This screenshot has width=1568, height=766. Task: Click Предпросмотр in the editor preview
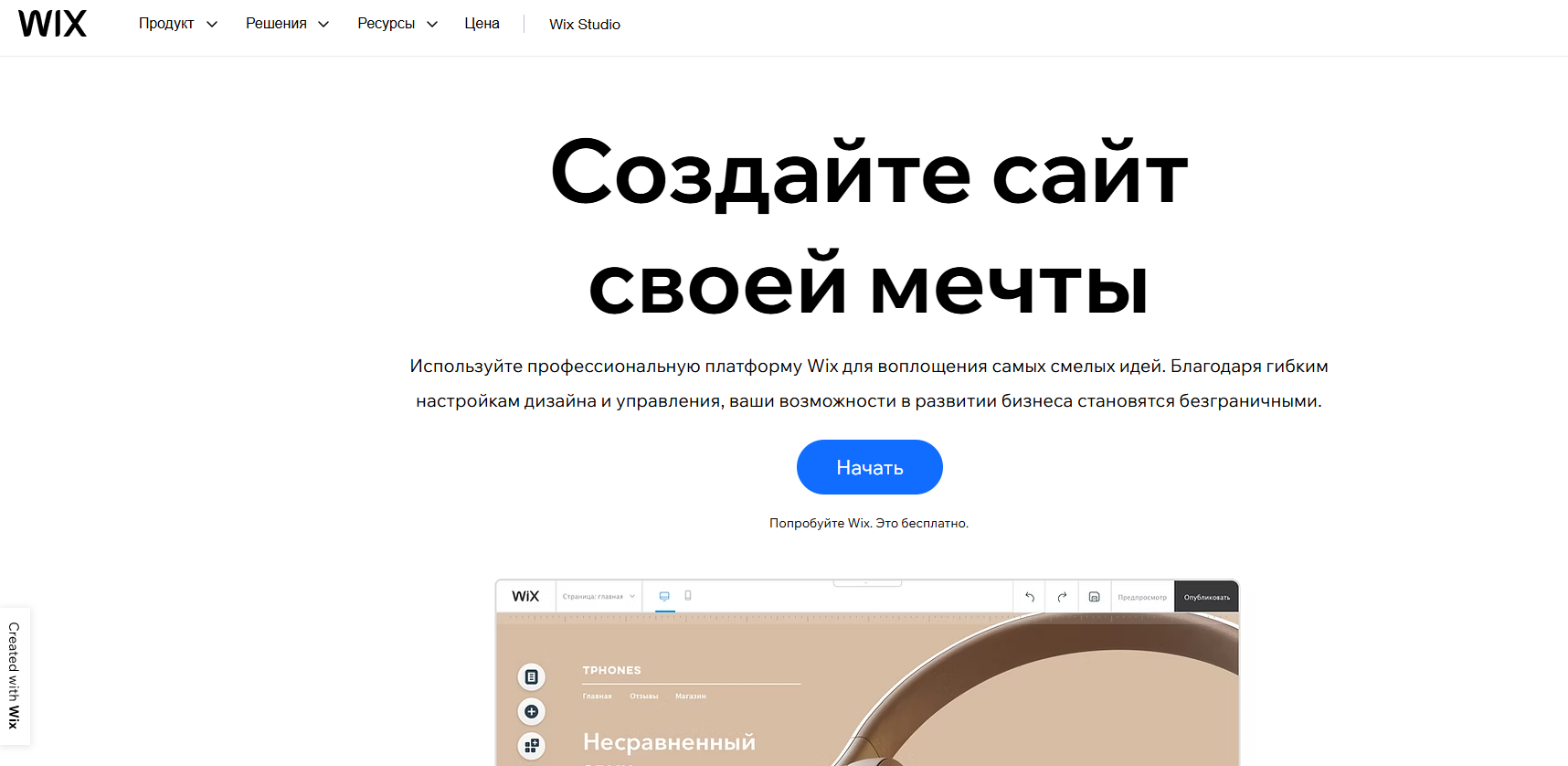coord(1142,597)
